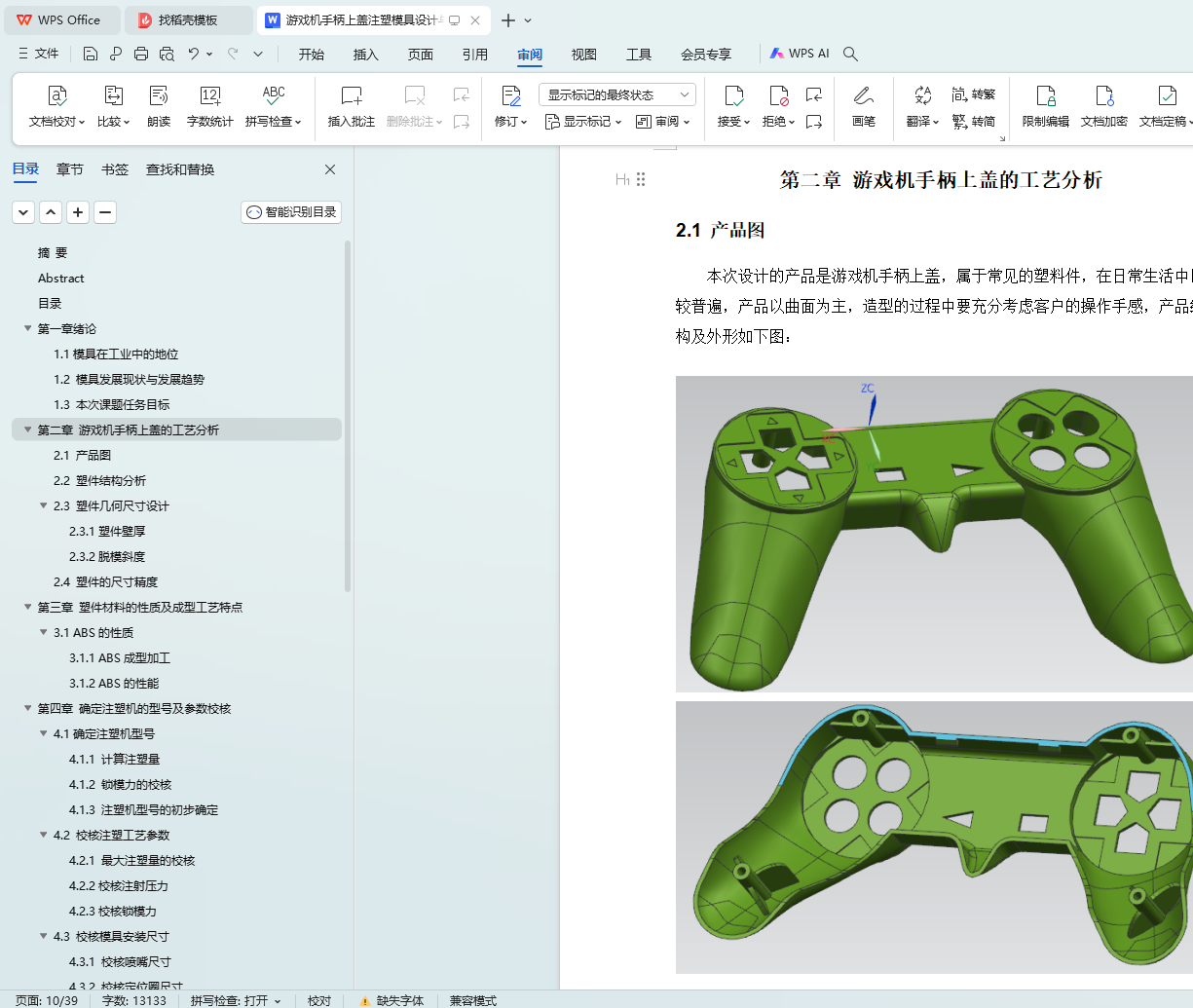Jump to 4.1.2 锁模力的校核 in outline

120,784
